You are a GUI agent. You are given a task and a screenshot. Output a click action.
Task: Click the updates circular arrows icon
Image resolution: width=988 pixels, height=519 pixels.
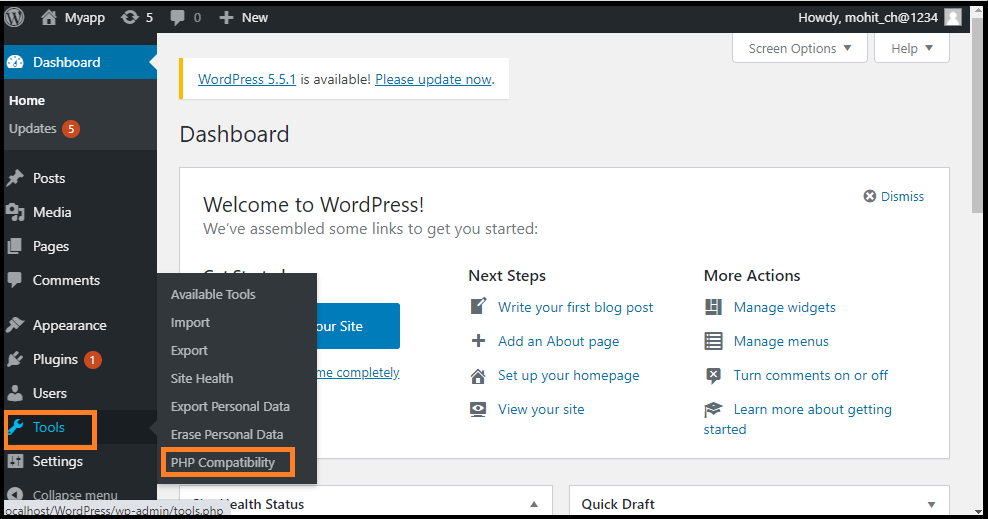click(130, 17)
